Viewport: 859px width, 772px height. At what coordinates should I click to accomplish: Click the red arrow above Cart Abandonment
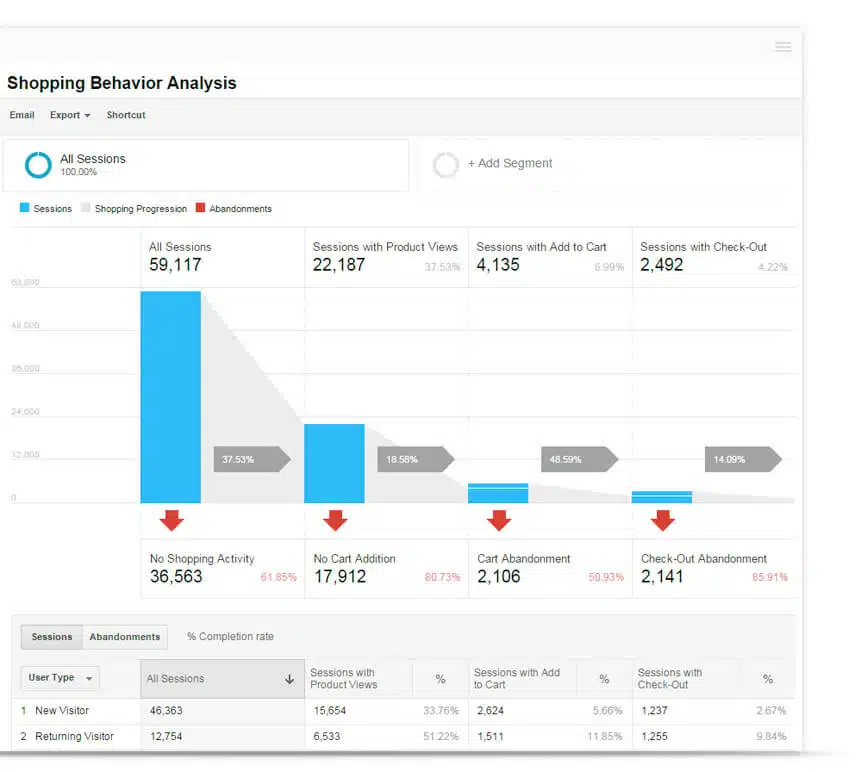499,520
